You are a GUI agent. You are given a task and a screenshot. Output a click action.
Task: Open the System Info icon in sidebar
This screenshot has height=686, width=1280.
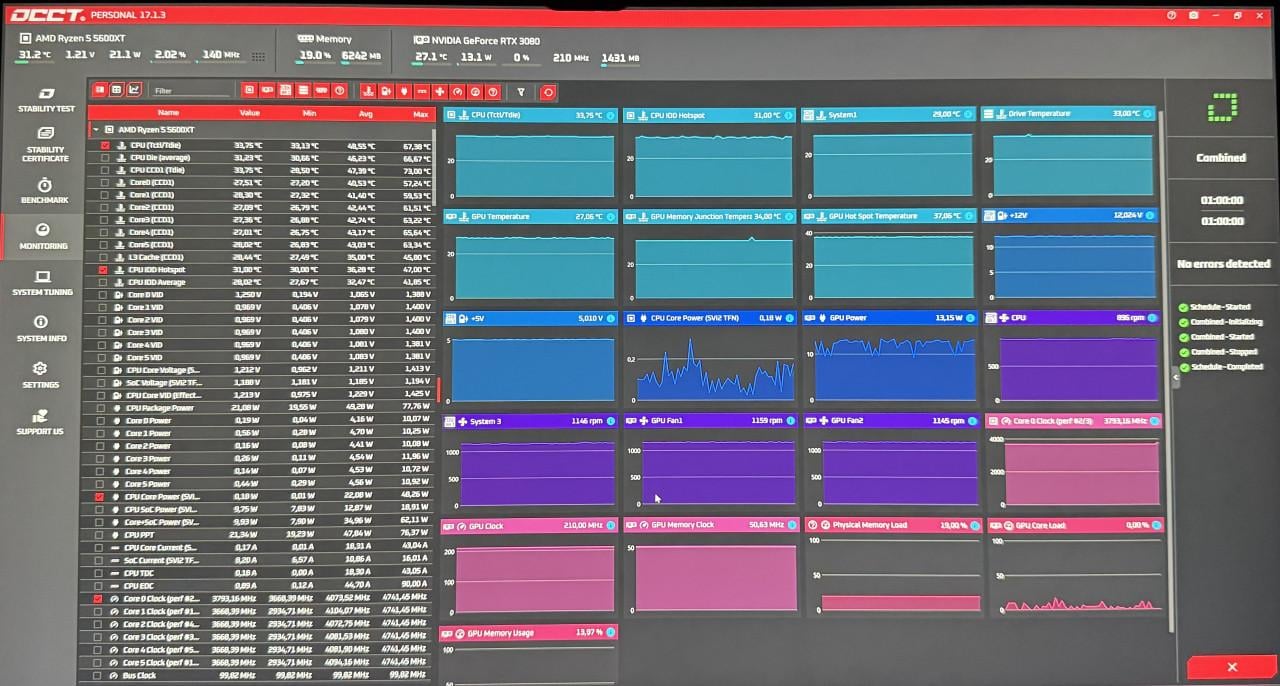point(41,323)
